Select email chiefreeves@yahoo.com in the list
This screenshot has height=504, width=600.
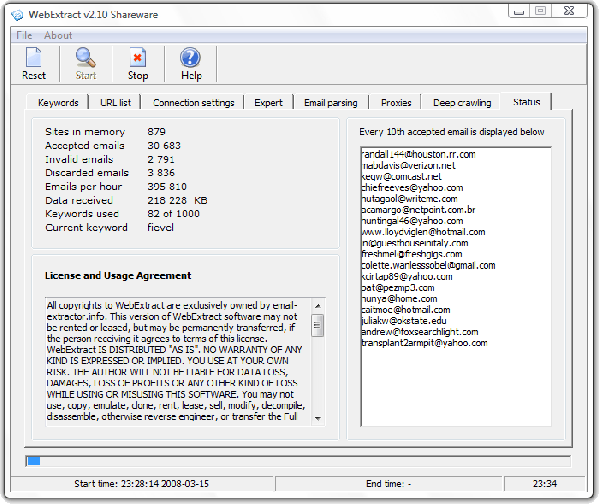point(412,185)
